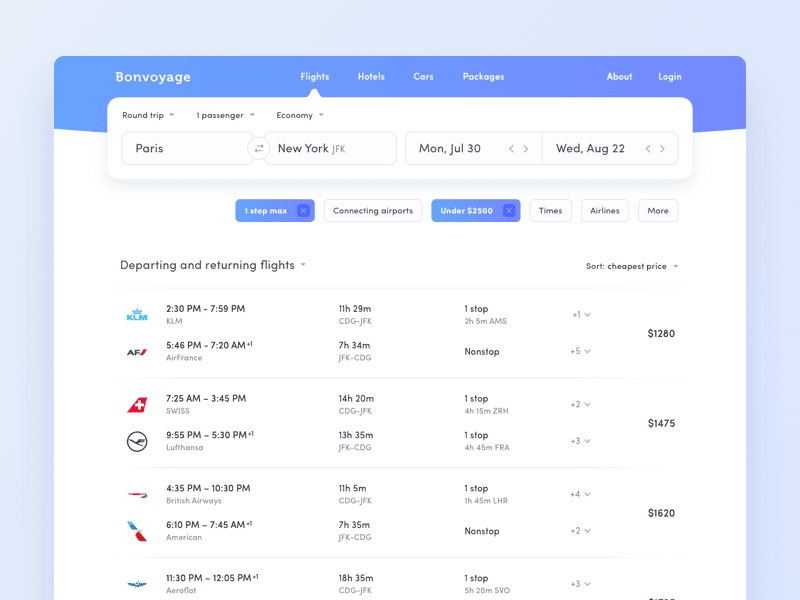Toggle the 'Connecting airports' filter
This screenshot has width=800, height=600.
tap(372, 210)
